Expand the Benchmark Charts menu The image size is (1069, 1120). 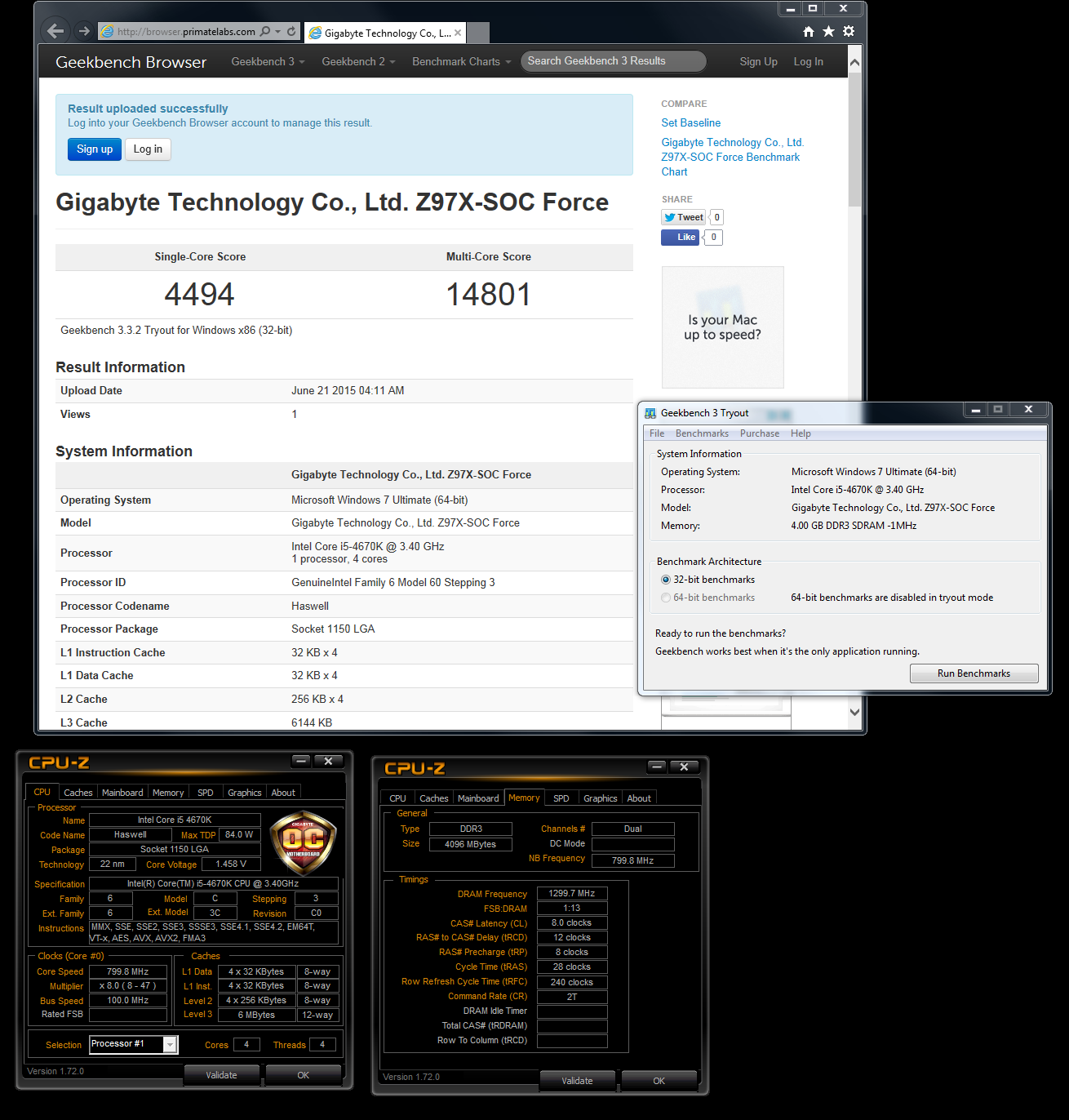[462, 61]
